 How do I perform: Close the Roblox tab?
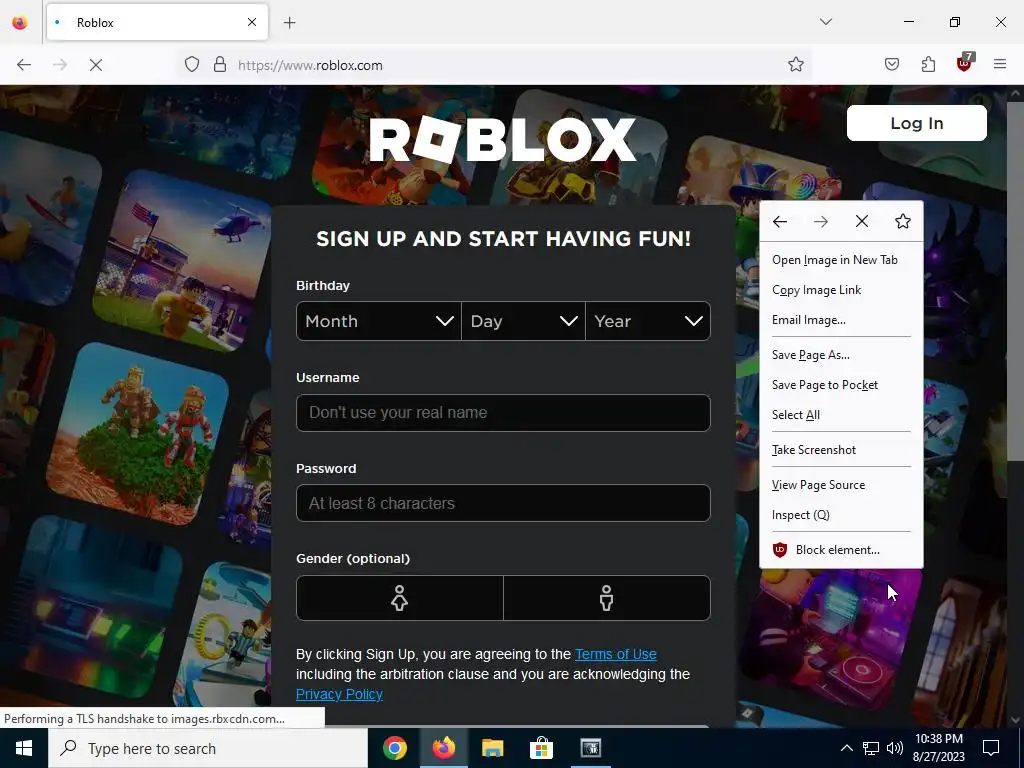pyautogui.click(x=252, y=22)
